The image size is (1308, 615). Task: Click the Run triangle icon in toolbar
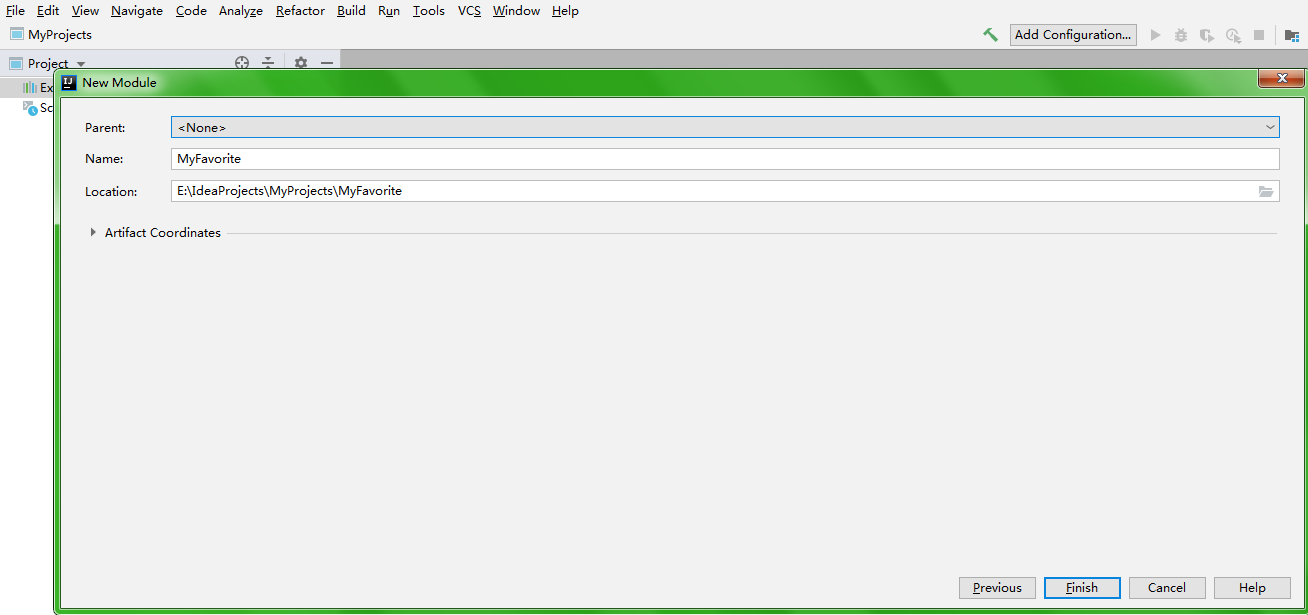coord(1156,35)
